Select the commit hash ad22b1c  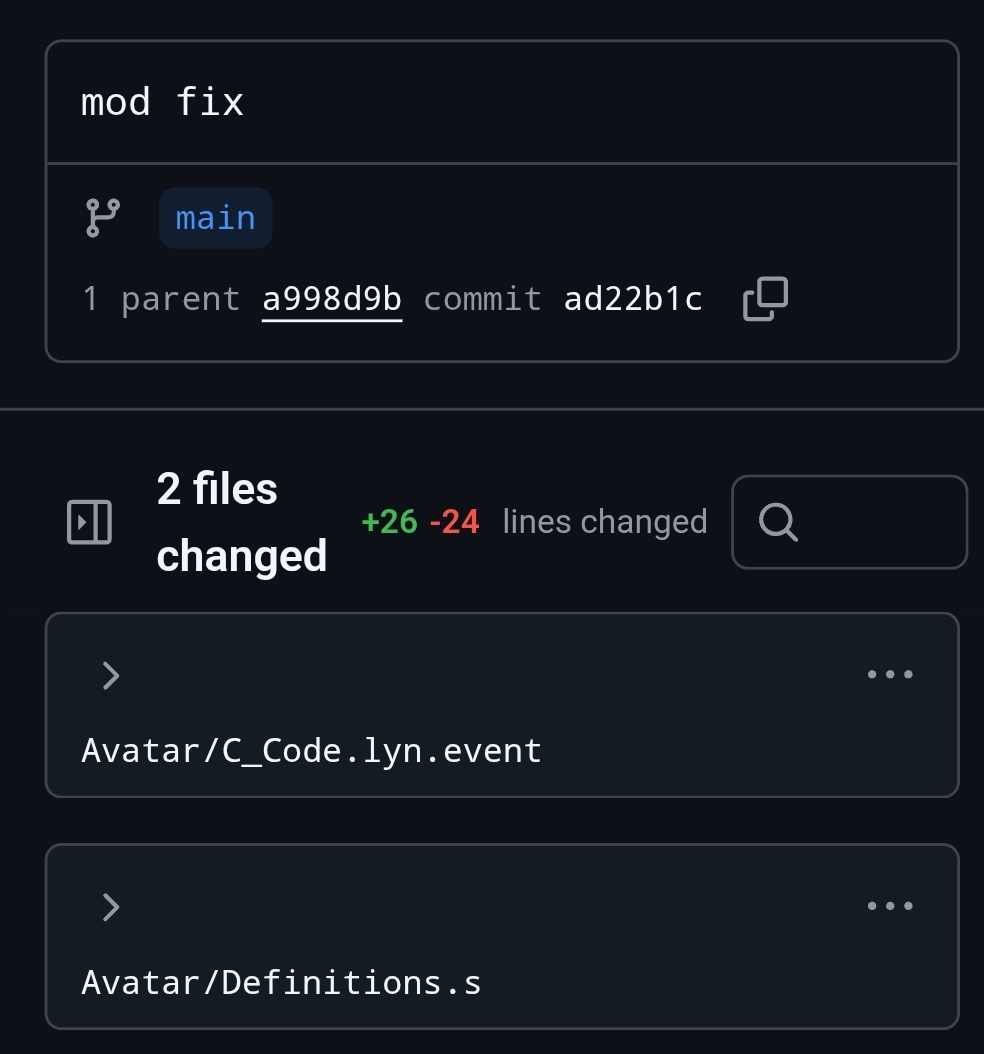[x=633, y=299]
